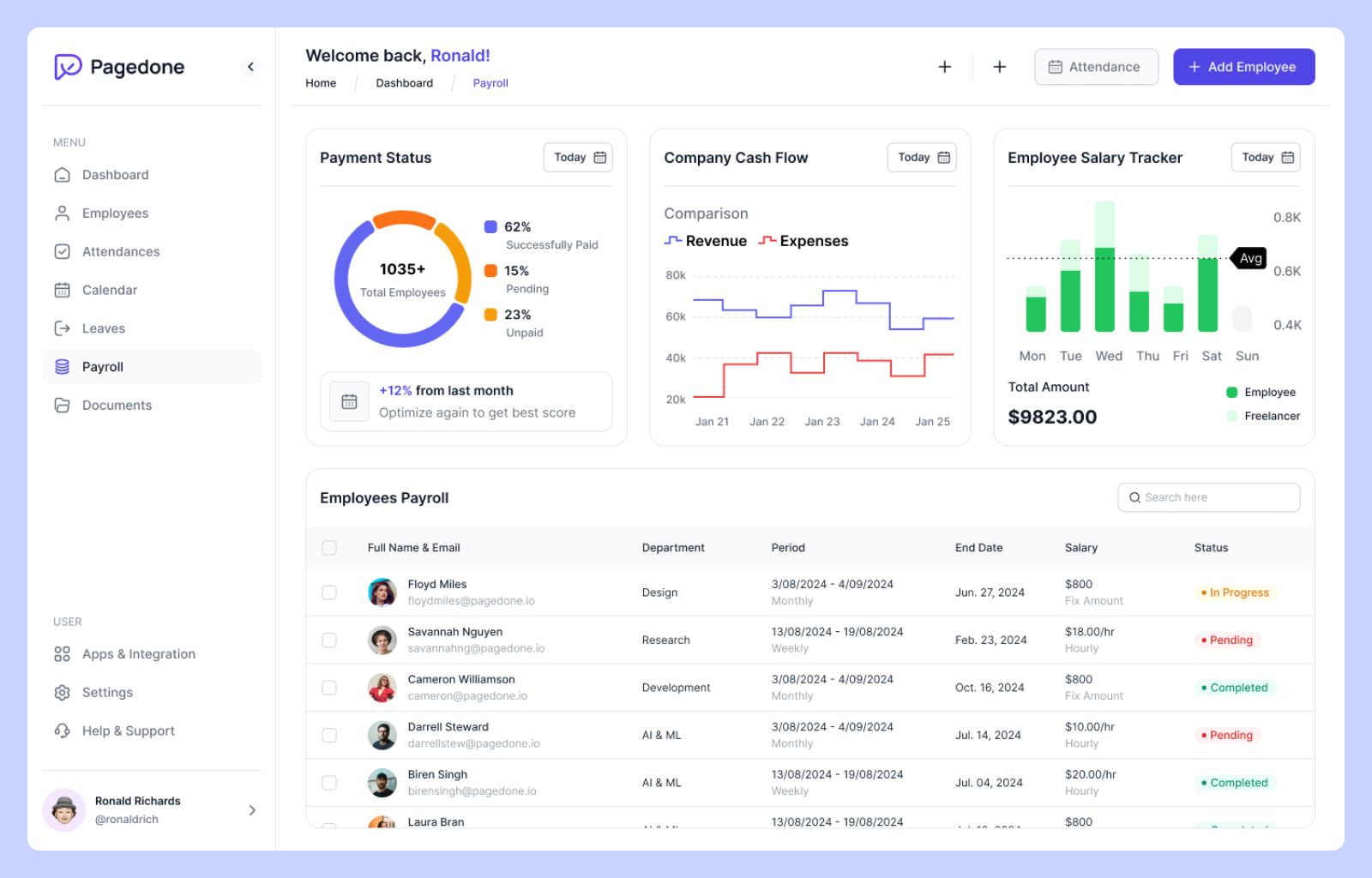Click the light Freelancer legend dot

(1232, 416)
